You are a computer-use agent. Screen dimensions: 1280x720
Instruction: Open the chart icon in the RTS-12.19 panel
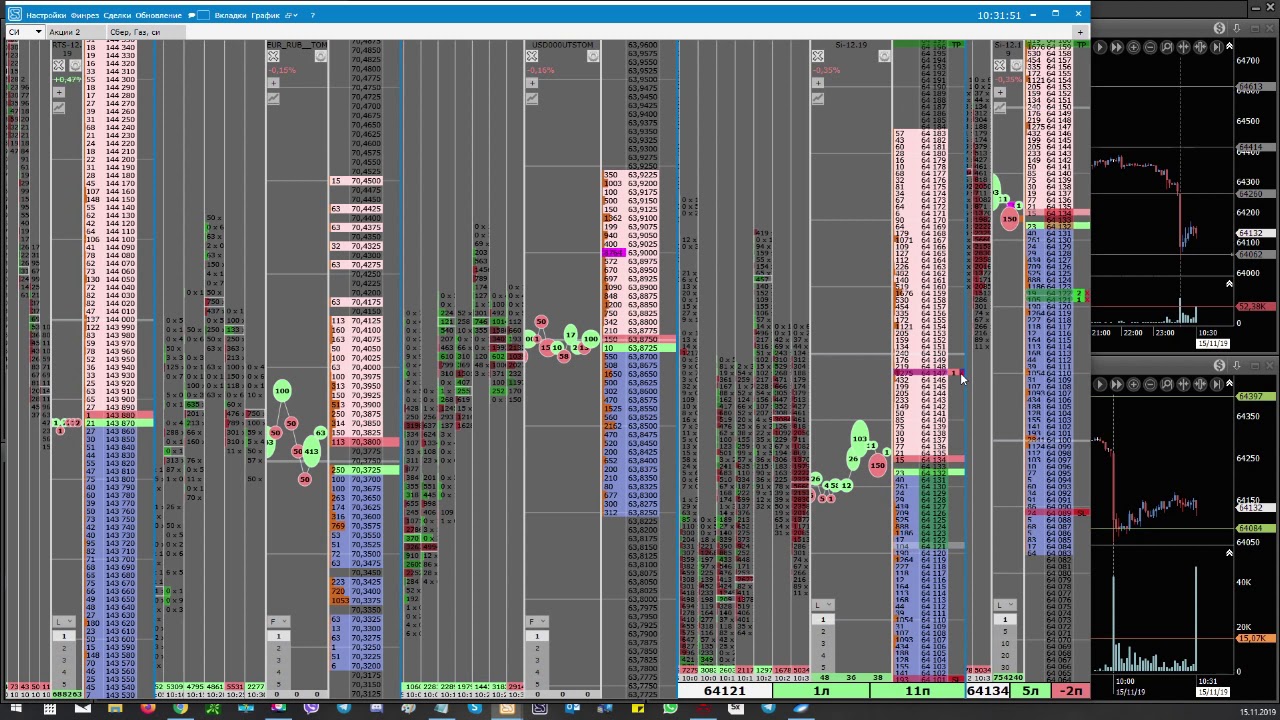point(59,108)
